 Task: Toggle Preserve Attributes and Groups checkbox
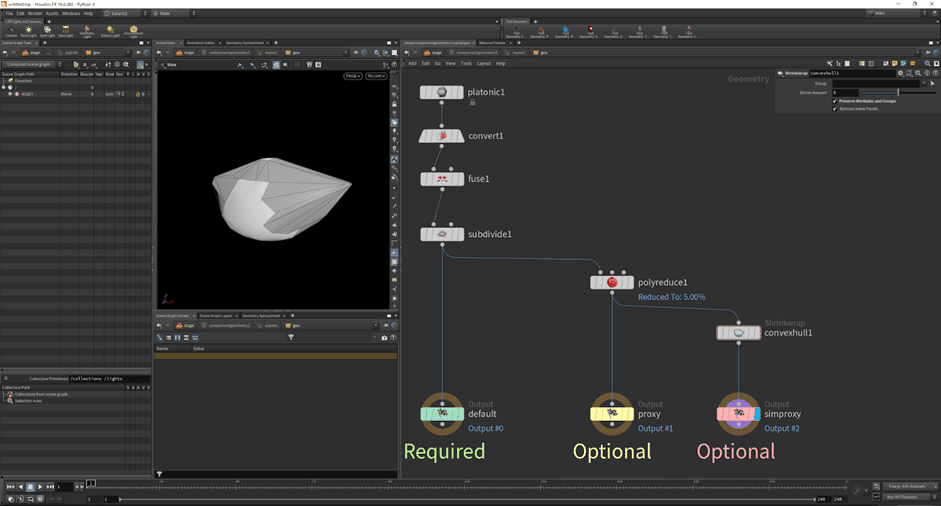[x=835, y=101]
